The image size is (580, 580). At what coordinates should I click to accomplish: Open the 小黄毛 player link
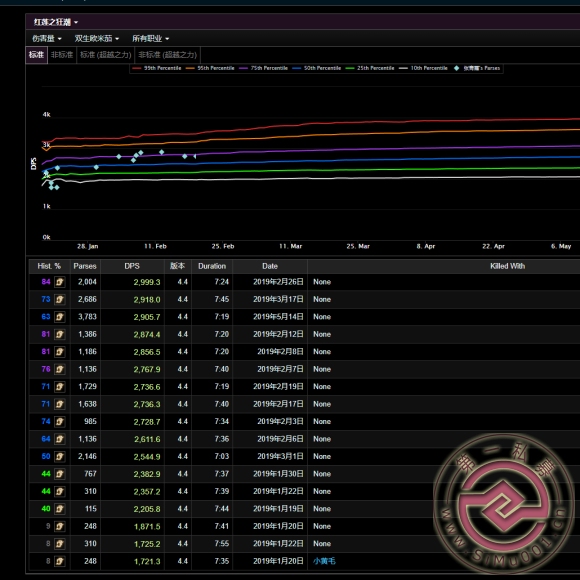pos(324,561)
